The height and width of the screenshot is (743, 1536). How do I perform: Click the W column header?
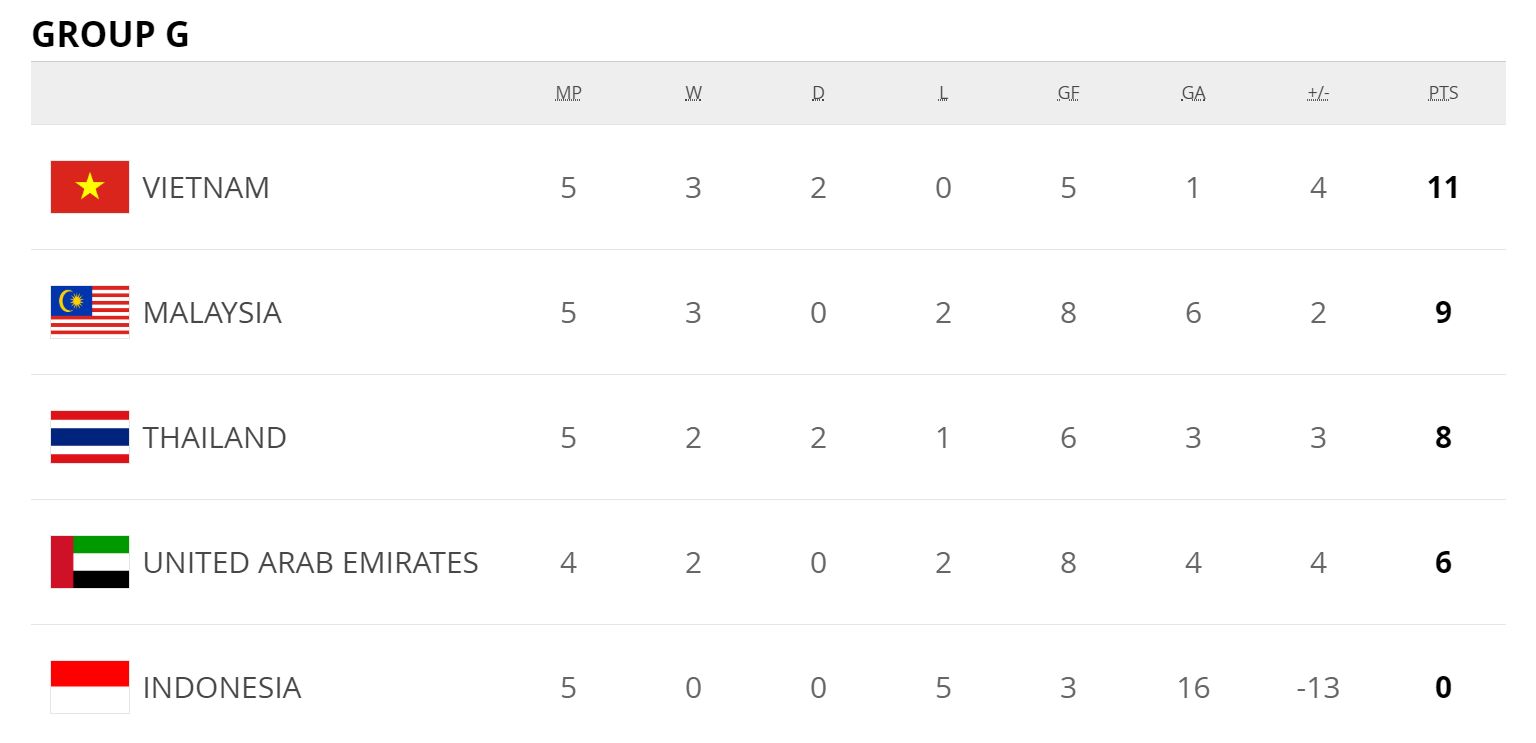click(x=693, y=93)
